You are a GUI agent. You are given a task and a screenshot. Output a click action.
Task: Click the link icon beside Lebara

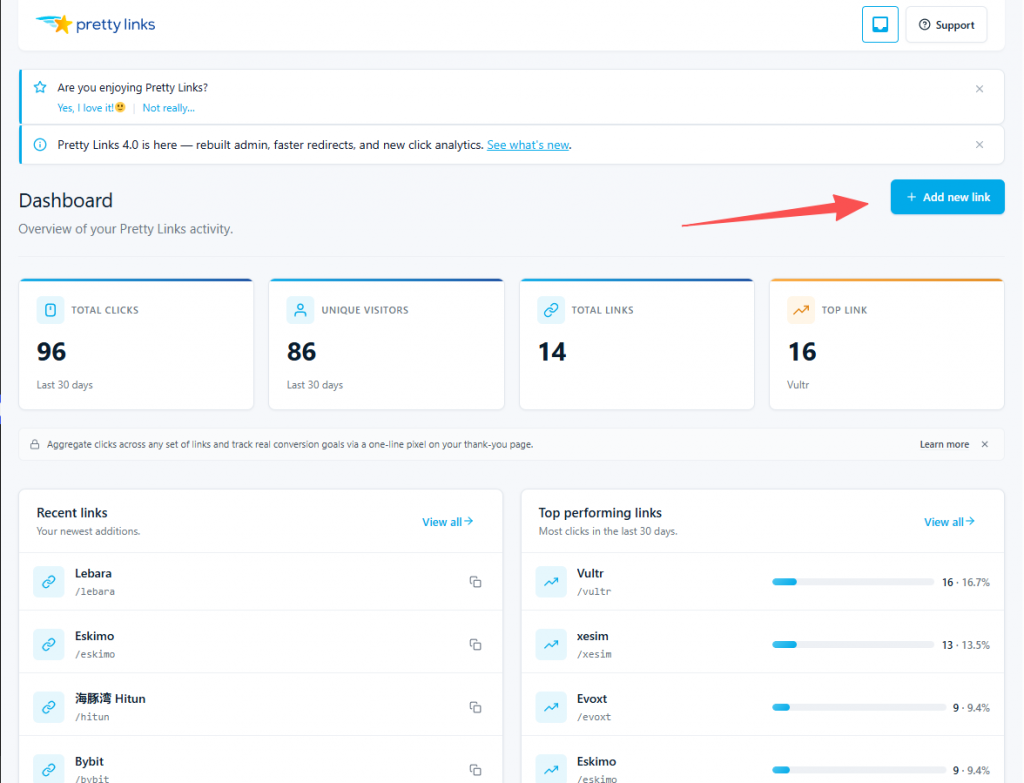pos(49,582)
